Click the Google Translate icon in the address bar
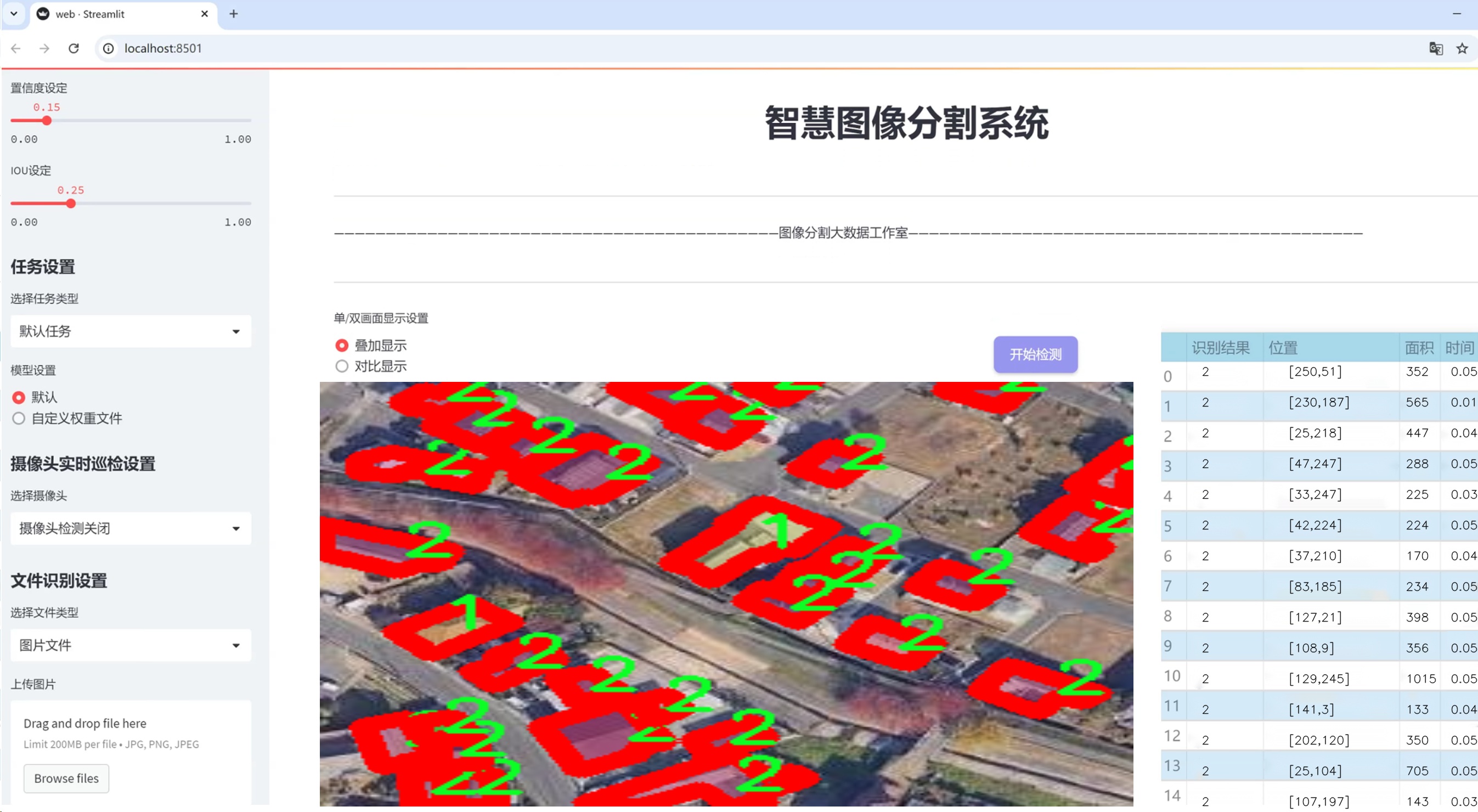 [x=1436, y=48]
